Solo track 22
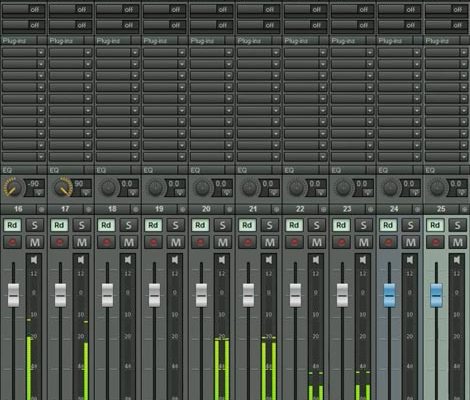The width and height of the screenshot is (470, 400). pos(316,225)
